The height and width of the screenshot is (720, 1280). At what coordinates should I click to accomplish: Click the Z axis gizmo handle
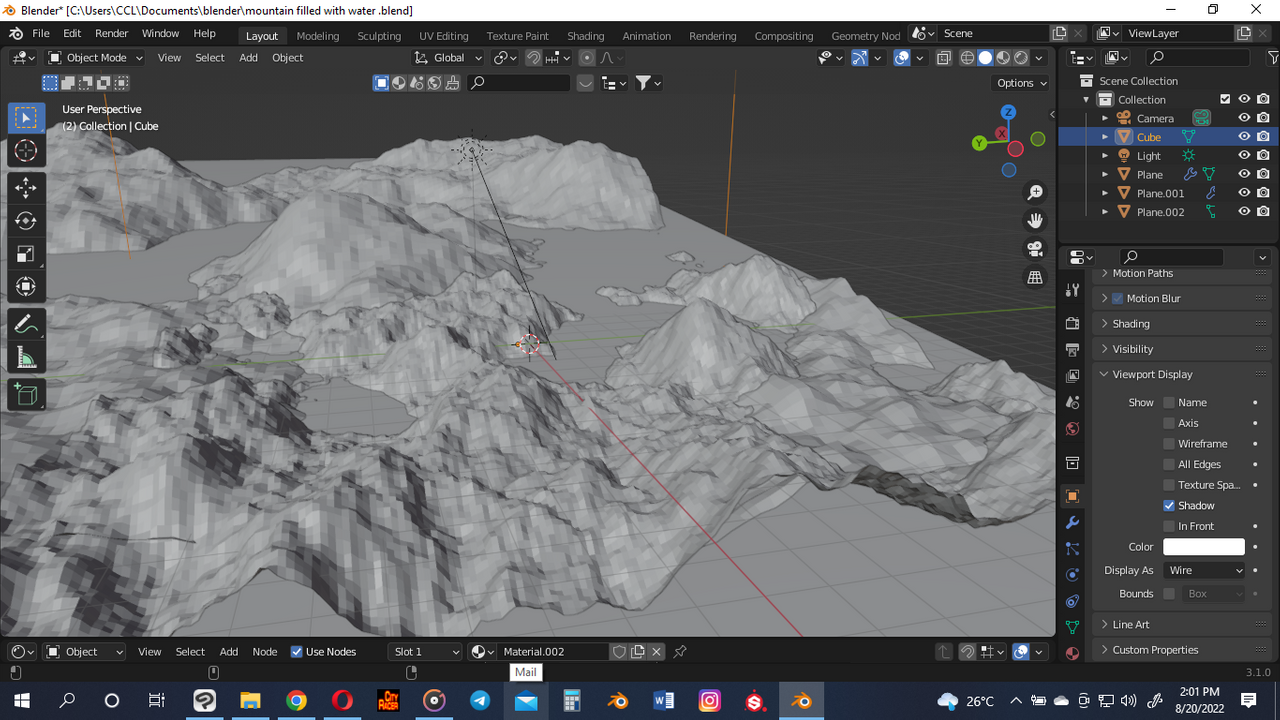tap(1008, 112)
